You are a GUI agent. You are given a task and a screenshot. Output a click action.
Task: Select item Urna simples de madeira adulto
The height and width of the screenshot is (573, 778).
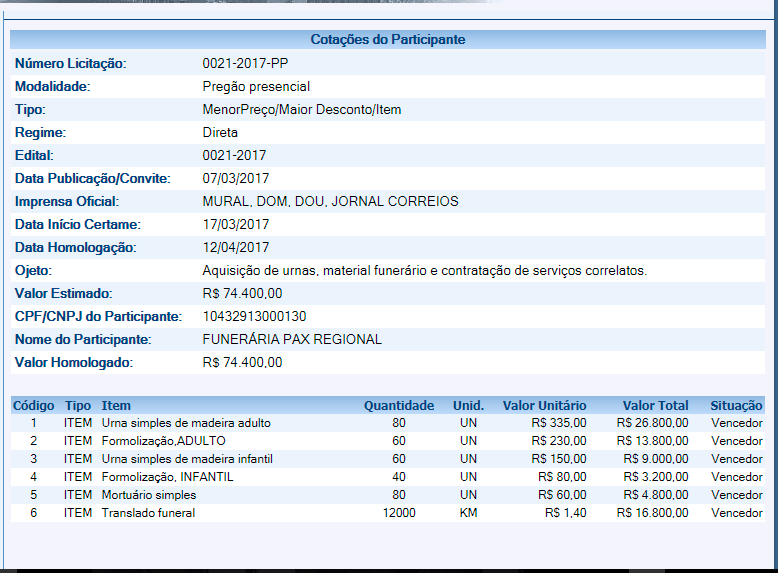pos(186,423)
